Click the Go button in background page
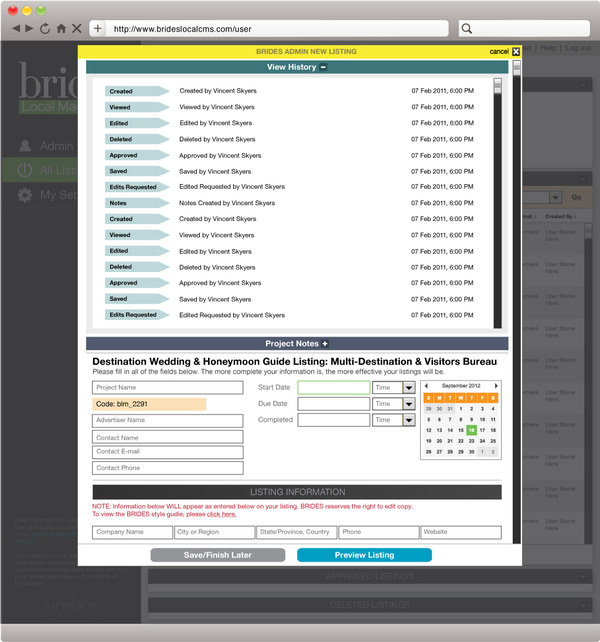Image resolution: width=600 pixels, height=642 pixels. [576, 197]
